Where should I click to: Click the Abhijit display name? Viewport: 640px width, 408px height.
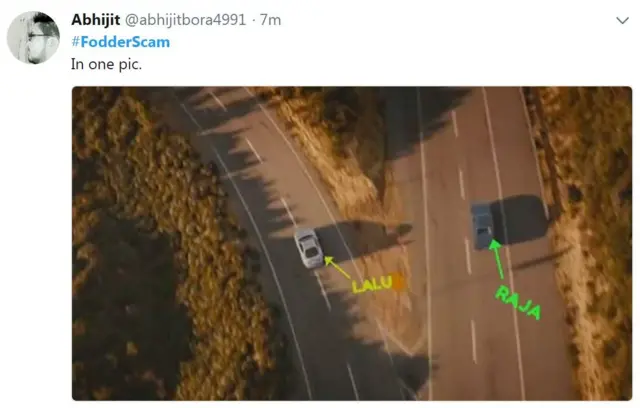pyautogui.click(x=96, y=20)
